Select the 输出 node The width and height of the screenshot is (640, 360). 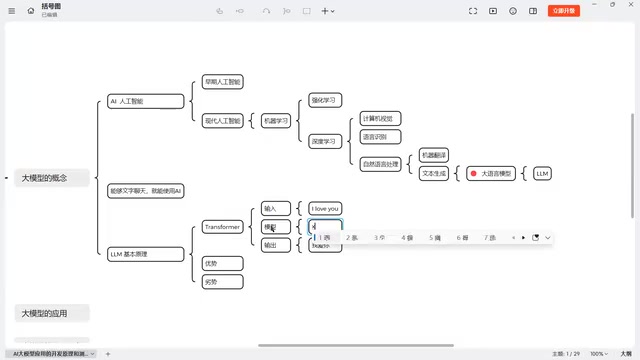pyautogui.click(x=276, y=245)
